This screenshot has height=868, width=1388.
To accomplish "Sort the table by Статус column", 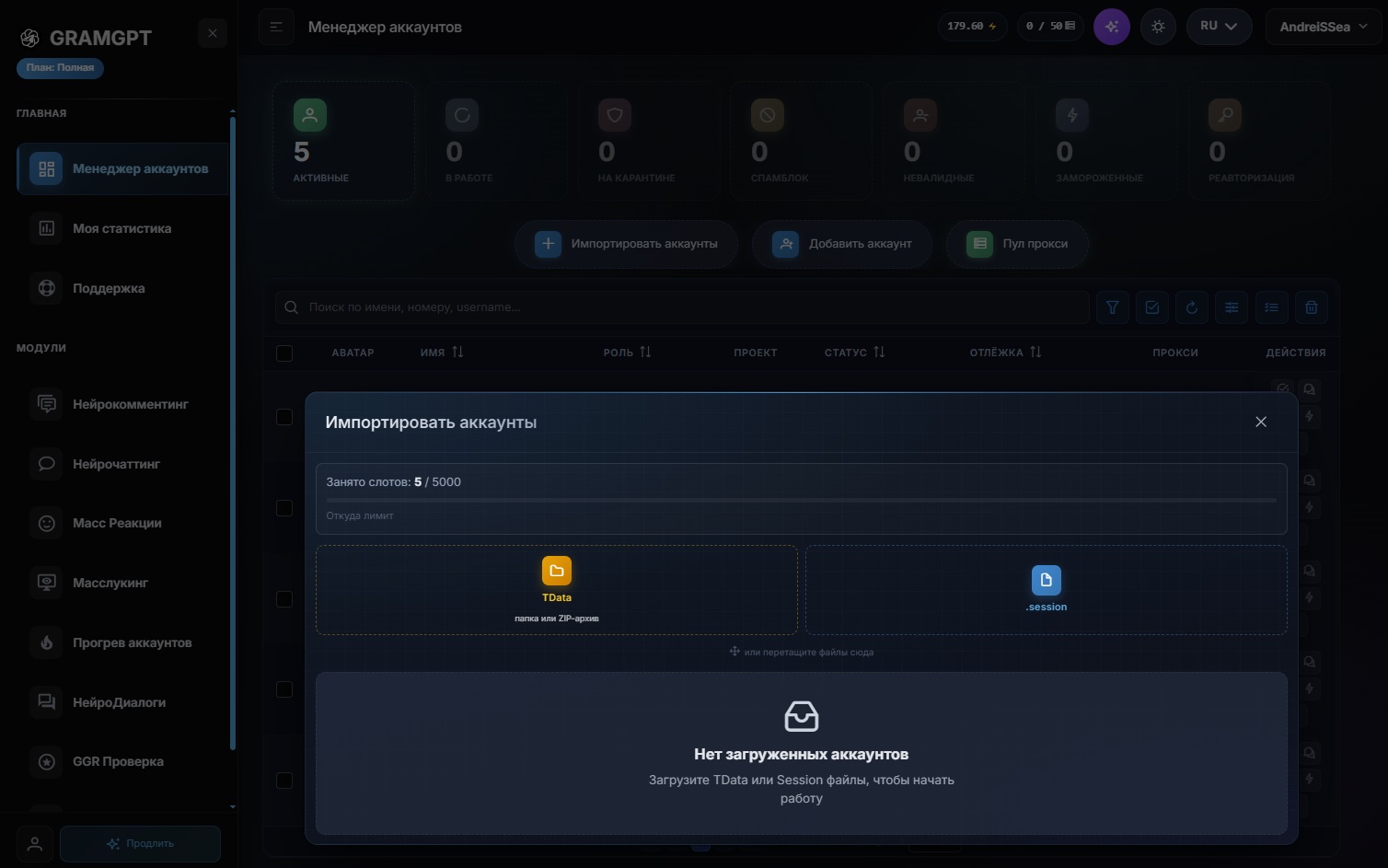I will point(855,353).
